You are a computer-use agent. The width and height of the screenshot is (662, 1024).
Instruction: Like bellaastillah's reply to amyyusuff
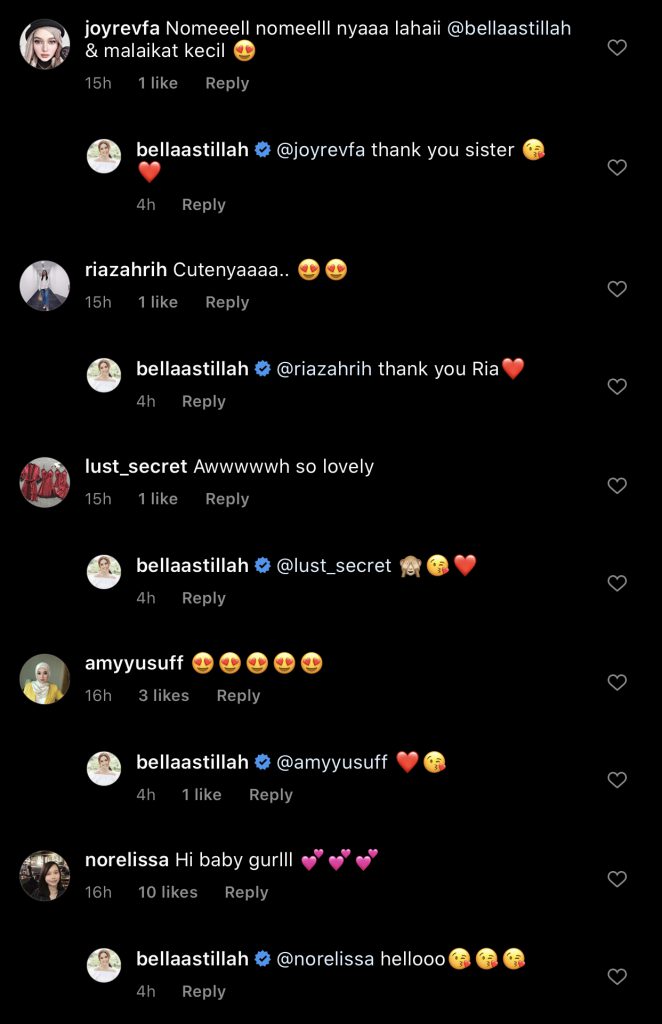[617, 780]
